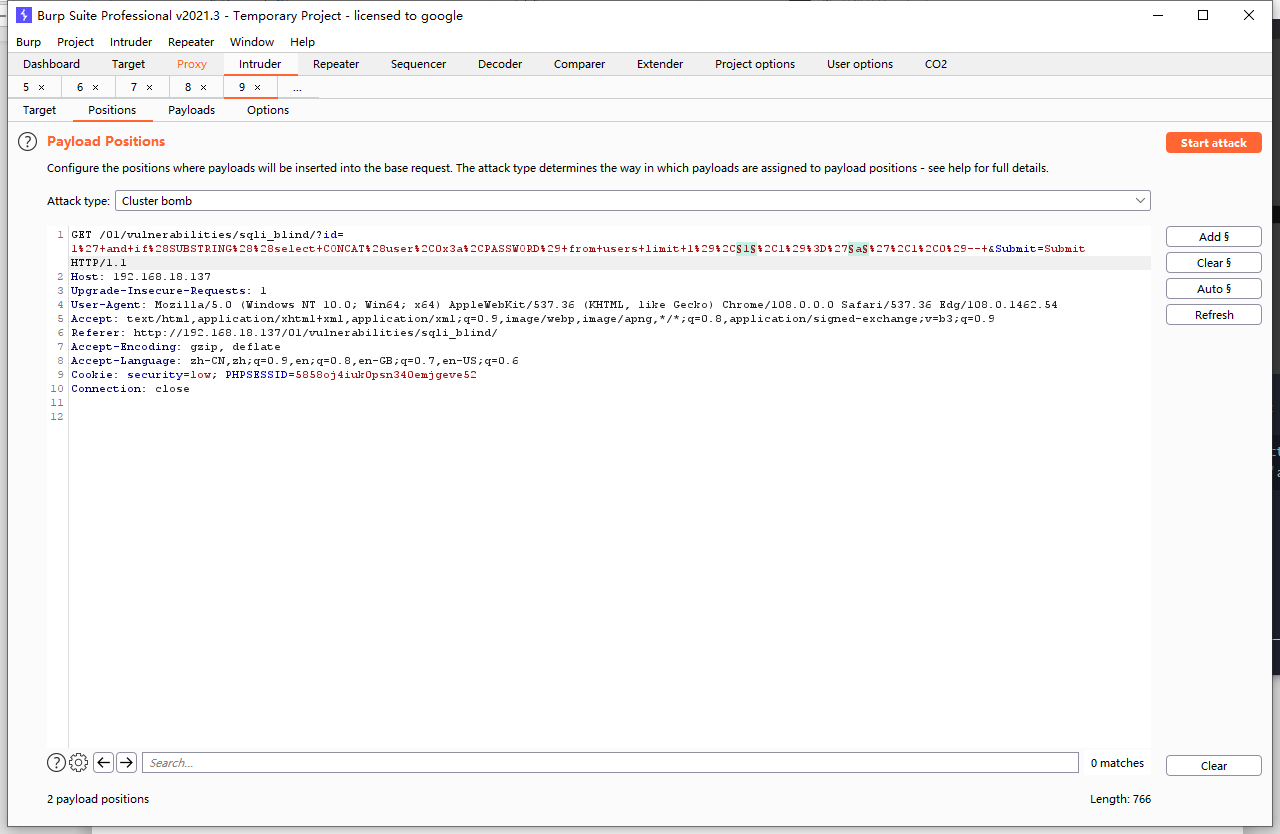
Task: Close Intruder attack tab 5
Action: click(41, 88)
